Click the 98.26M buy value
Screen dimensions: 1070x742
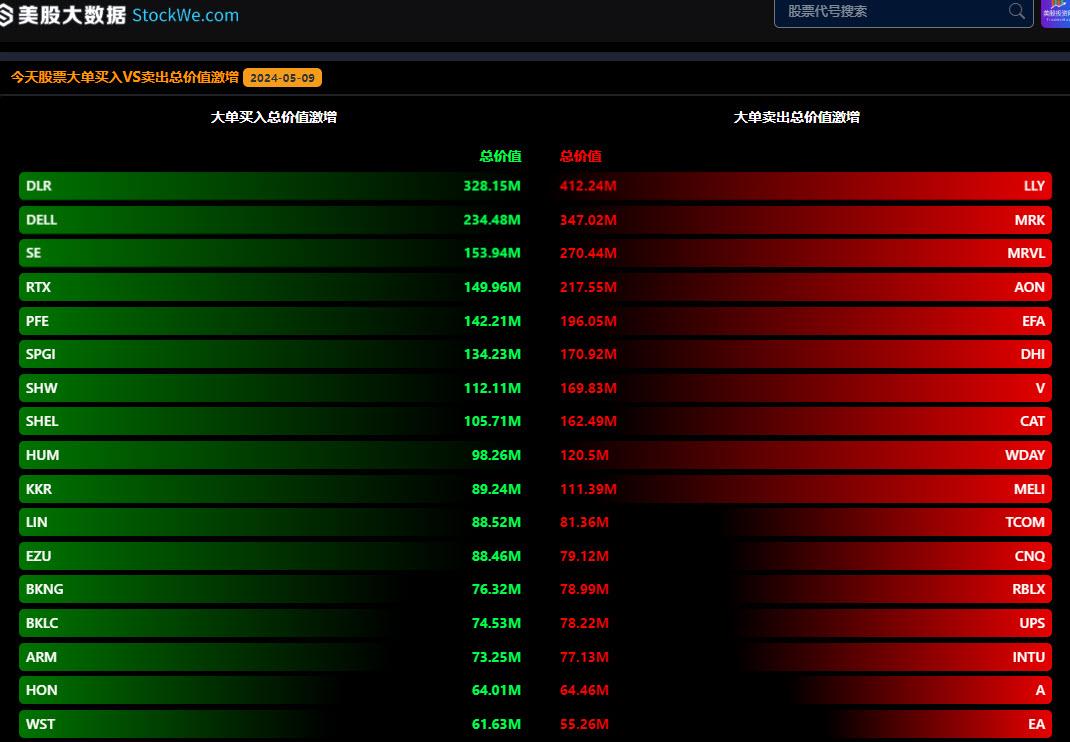[x=496, y=455]
